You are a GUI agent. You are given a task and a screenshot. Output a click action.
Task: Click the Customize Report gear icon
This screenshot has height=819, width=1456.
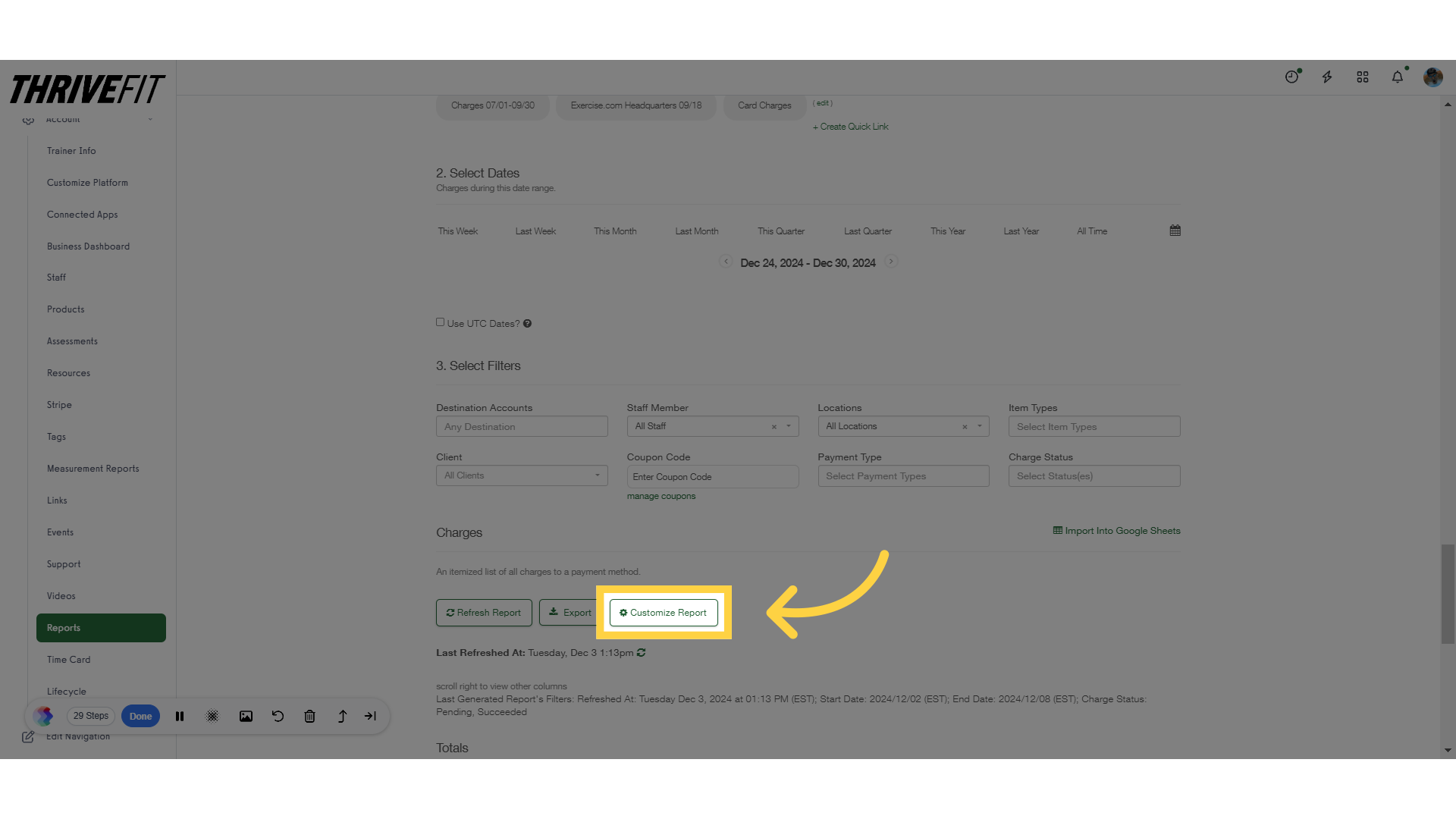pyautogui.click(x=623, y=612)
